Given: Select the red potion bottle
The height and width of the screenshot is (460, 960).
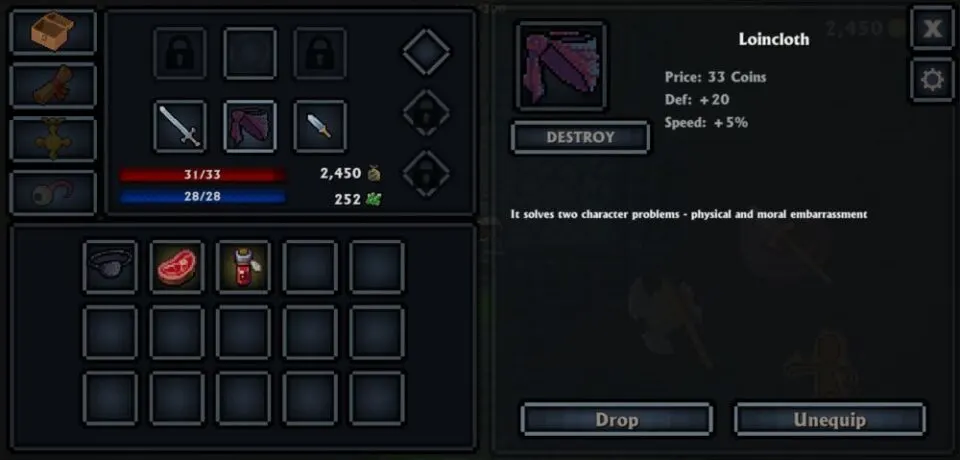Looking at the screenshot, I should pyautogui.click(x=243, y=267).
